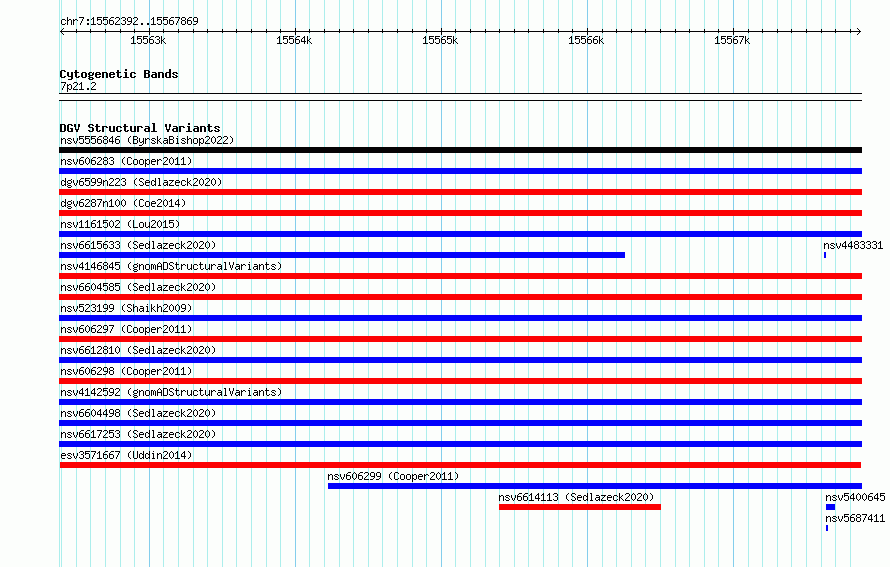Click the blue nsv606299 variant bar
Image resolution: width=890 pixels, height=567 pixels.
[595, 486]
